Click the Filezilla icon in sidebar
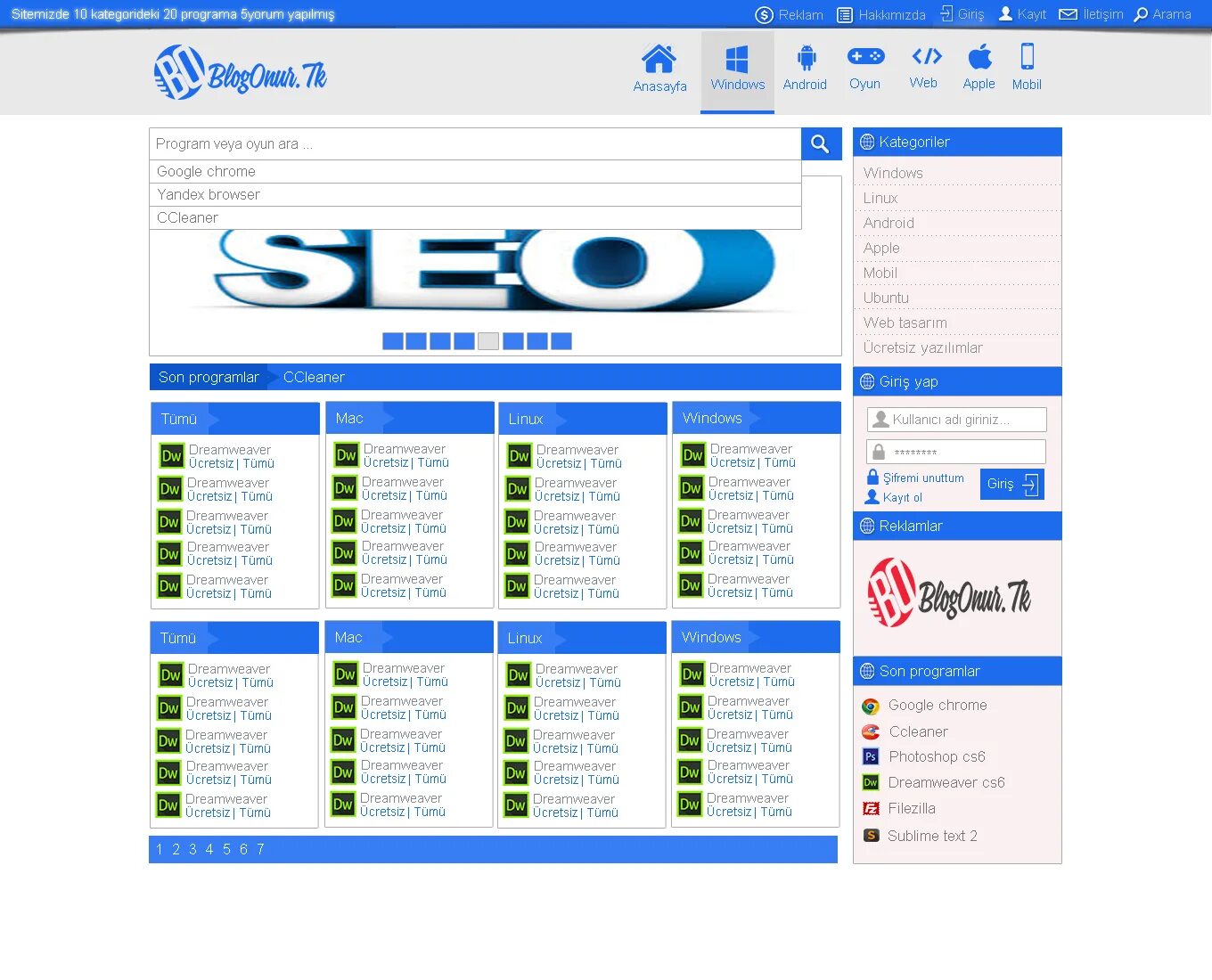The height and width of the screenshot is (980, 1212). 871,809
